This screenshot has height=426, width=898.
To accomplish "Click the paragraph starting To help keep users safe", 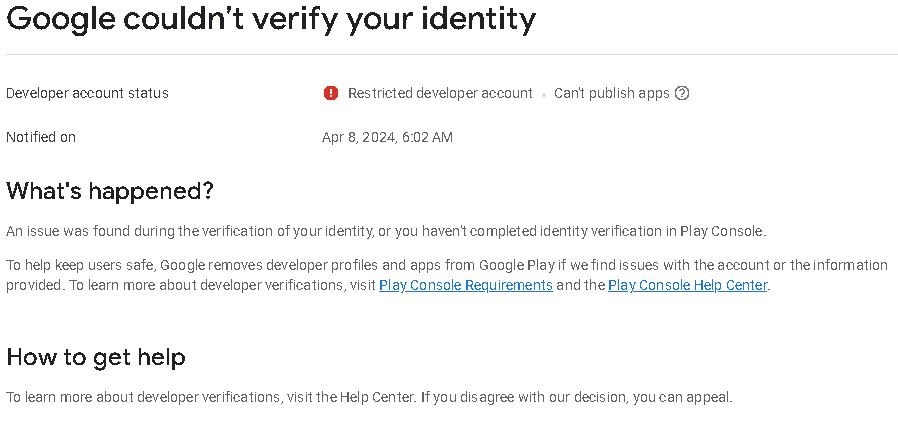I will click(x=447, y=275).
